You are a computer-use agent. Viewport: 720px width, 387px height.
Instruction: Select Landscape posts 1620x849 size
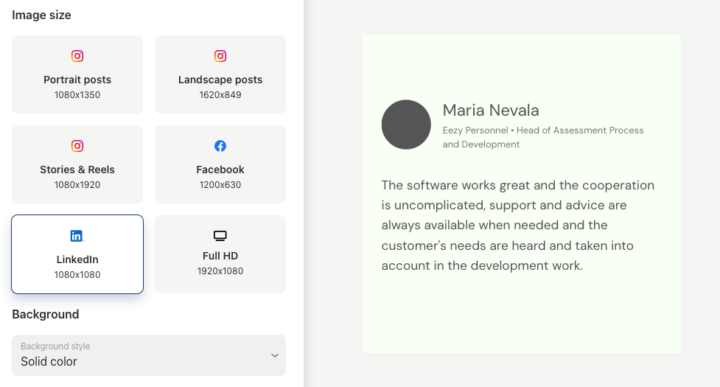coord(220,74)
